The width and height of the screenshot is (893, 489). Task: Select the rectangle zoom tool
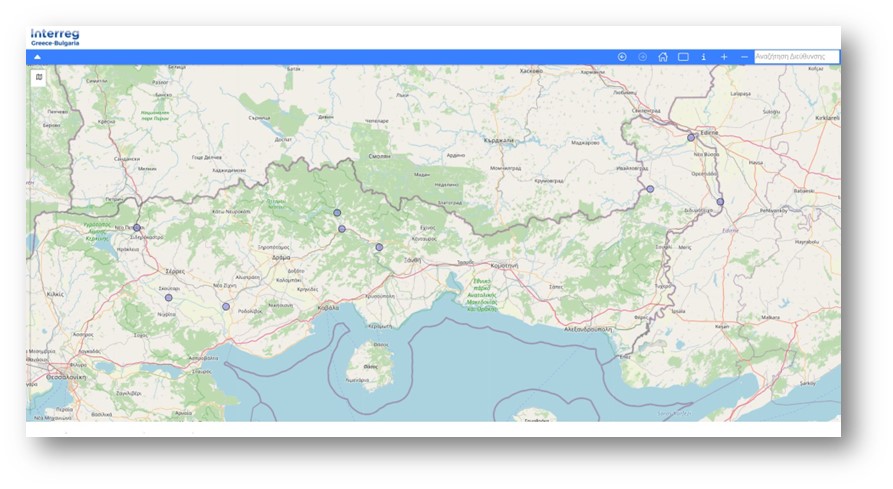pos(684,57)
